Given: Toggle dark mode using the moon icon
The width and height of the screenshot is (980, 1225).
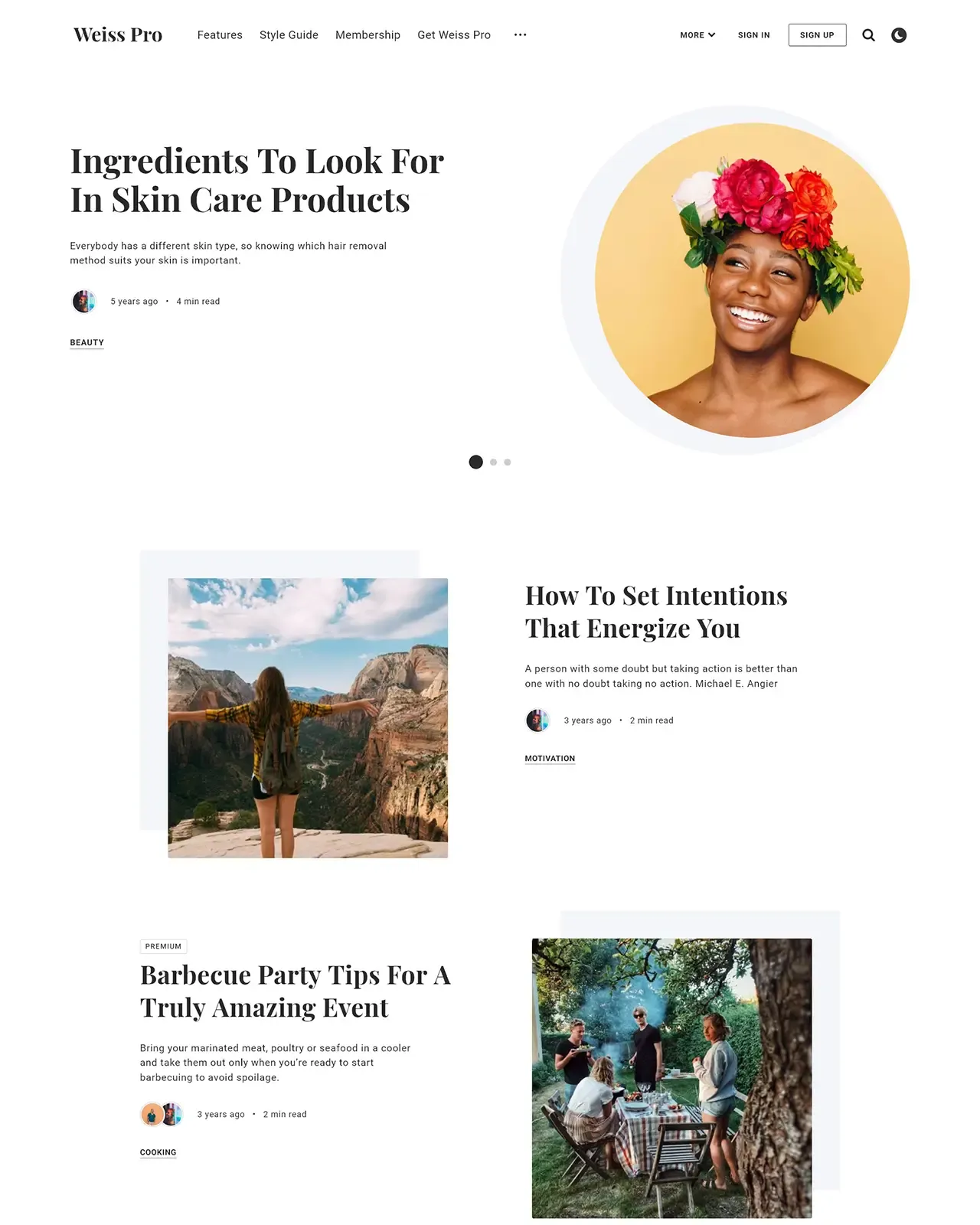Looking at the screenshot, I should 899,35.
